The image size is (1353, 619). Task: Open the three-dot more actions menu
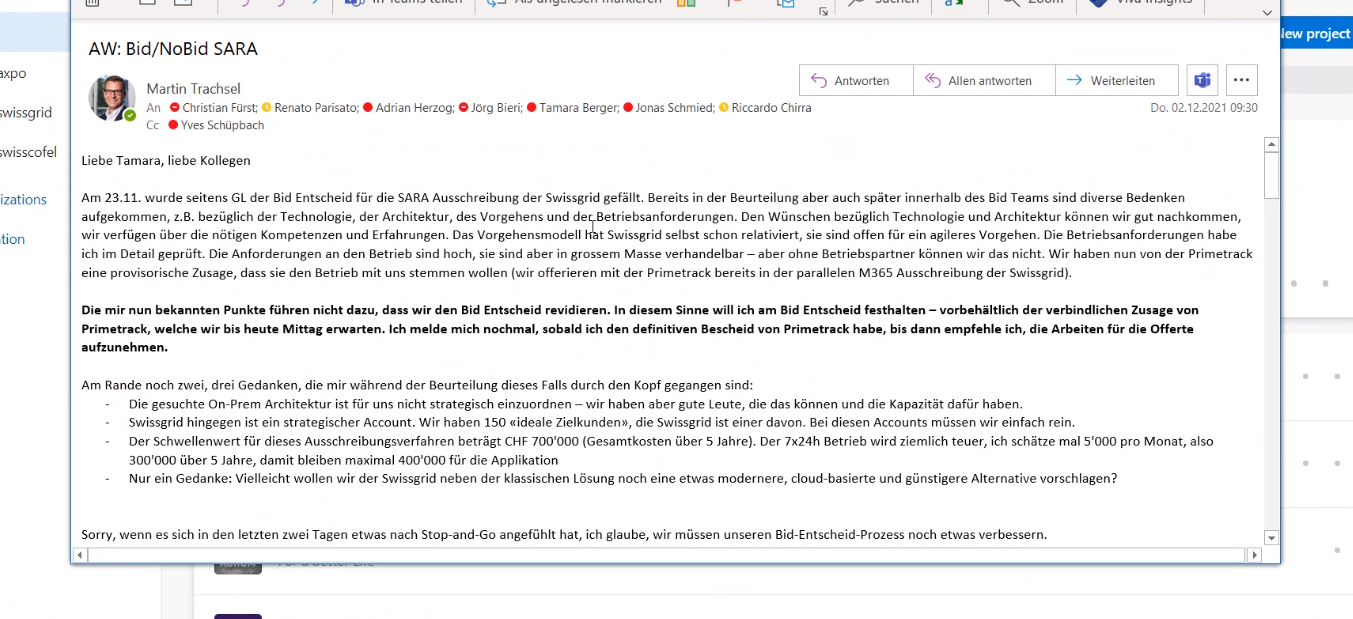pyautogui.click(x=1241, y=81)
